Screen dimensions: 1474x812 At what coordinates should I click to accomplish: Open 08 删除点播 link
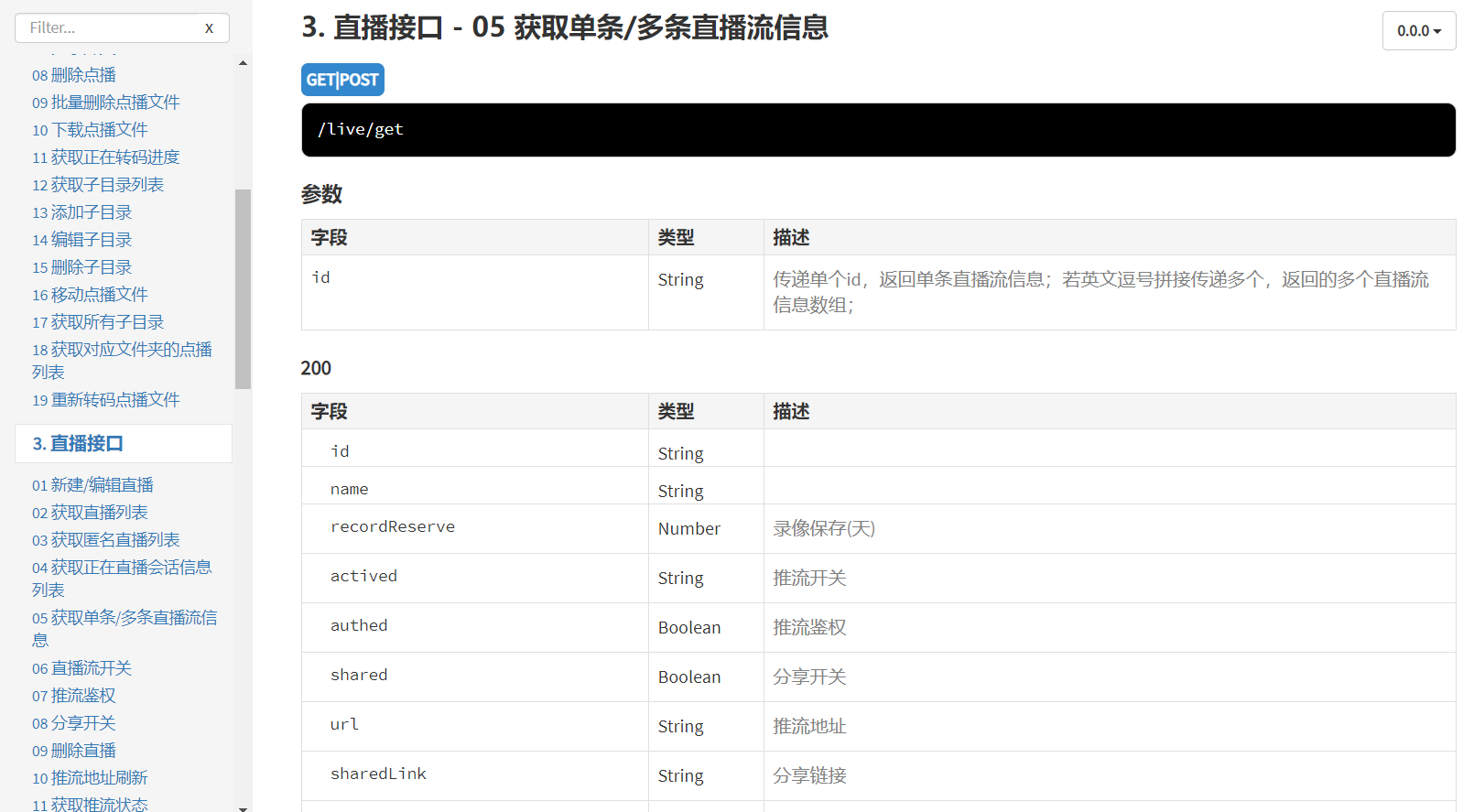pos(74,75)
